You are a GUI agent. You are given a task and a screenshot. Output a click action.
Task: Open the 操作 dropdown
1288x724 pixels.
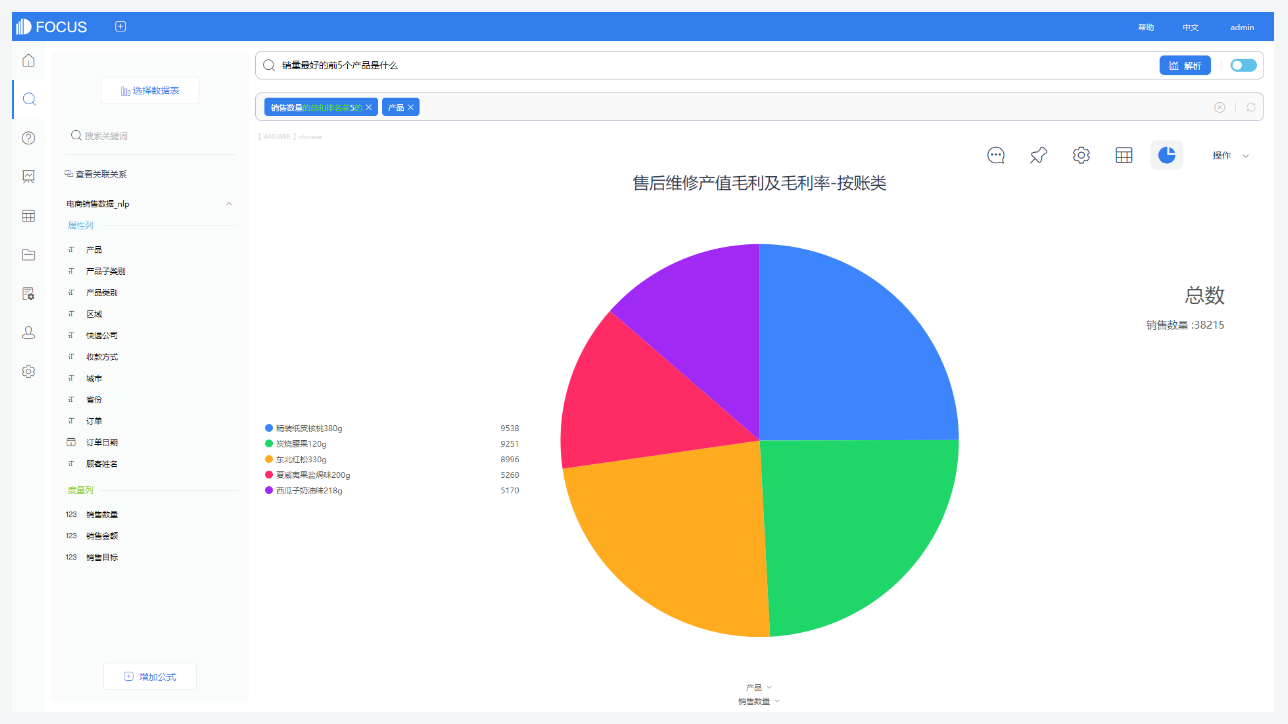(x=1230, y=156)
